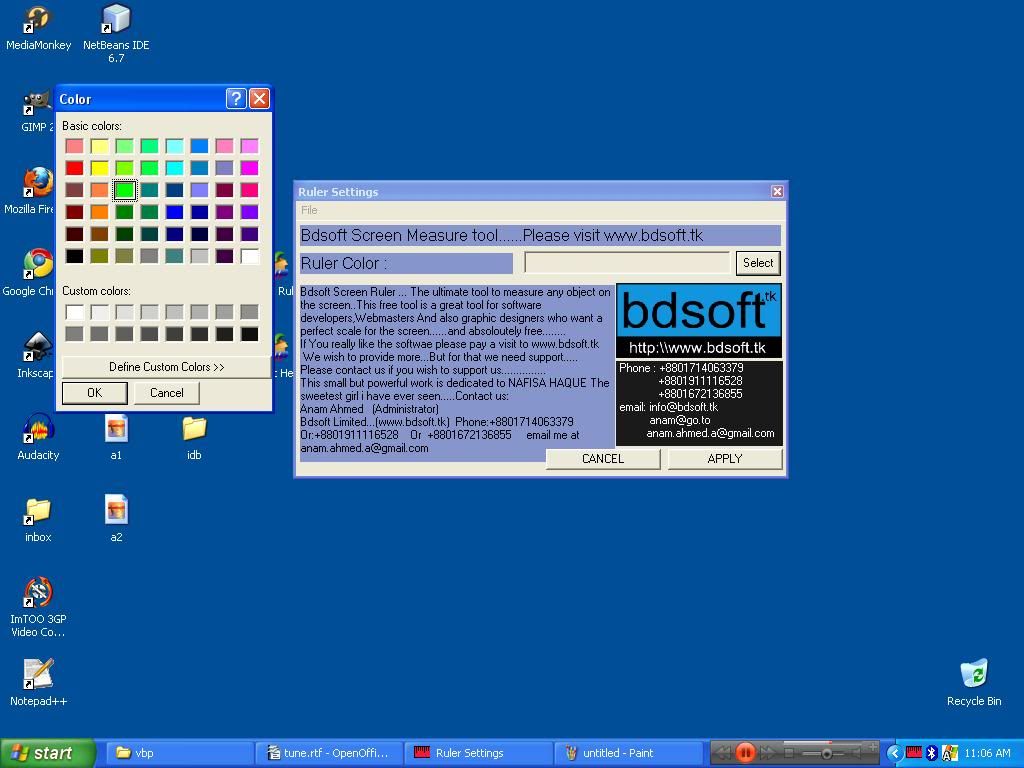Launch NetBeans IDE 6.7 from desktop

coord(116,21)
